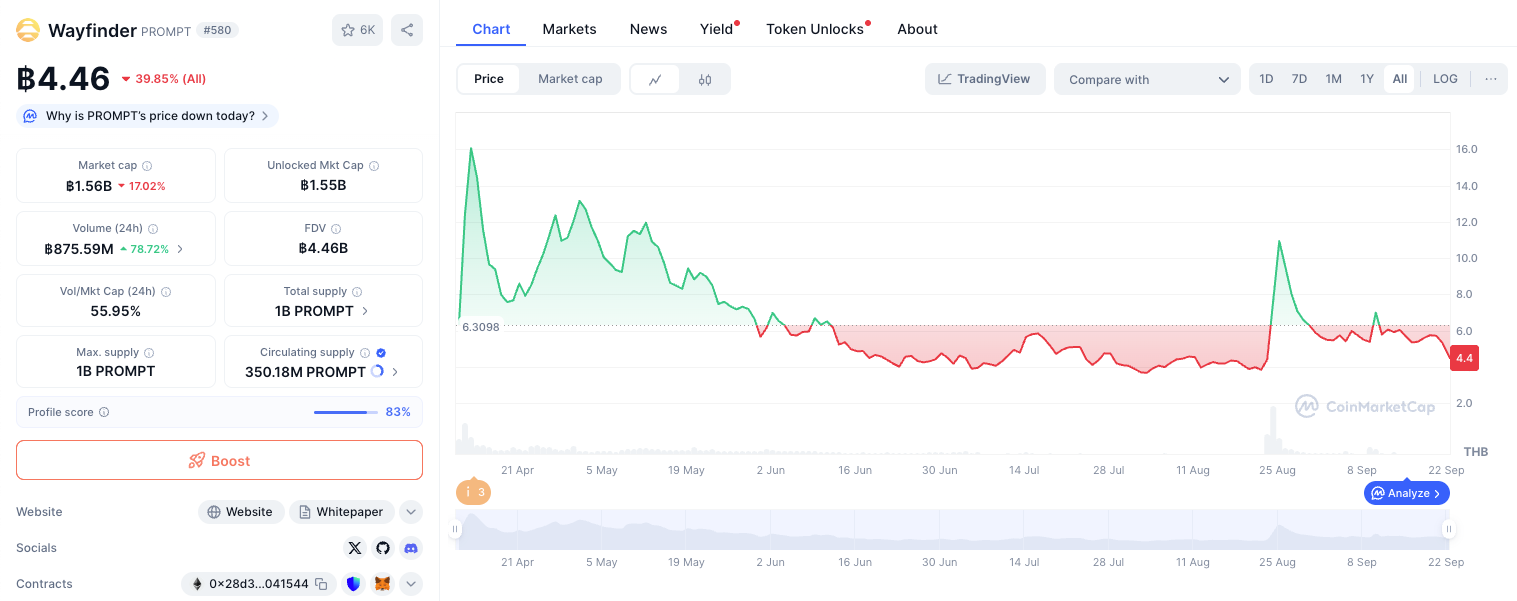Copy the contract address 0x28d3...041544

pyautogui.click(x=321, y=584)
